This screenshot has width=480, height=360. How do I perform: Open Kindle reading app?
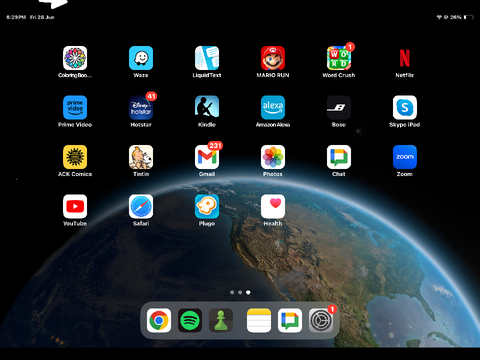click(x=207, y=107)
